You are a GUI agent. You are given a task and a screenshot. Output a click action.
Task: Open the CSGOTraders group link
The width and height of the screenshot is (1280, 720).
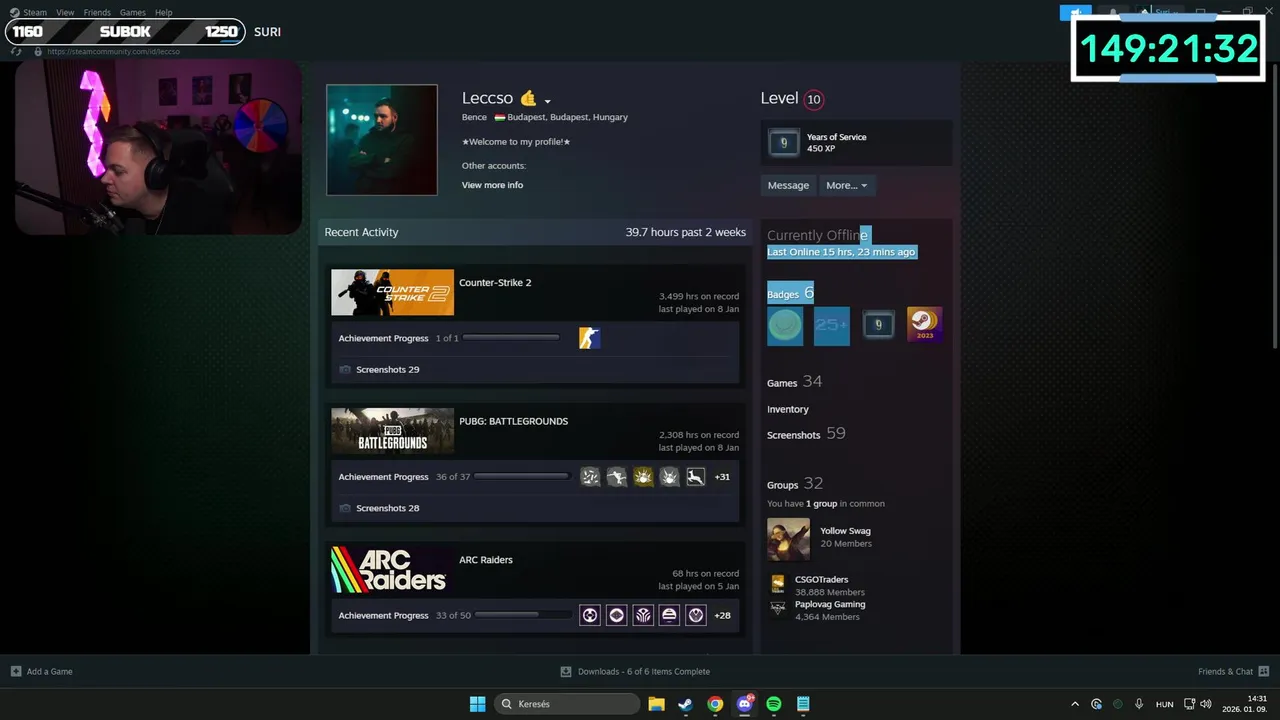tap(821, 579)
